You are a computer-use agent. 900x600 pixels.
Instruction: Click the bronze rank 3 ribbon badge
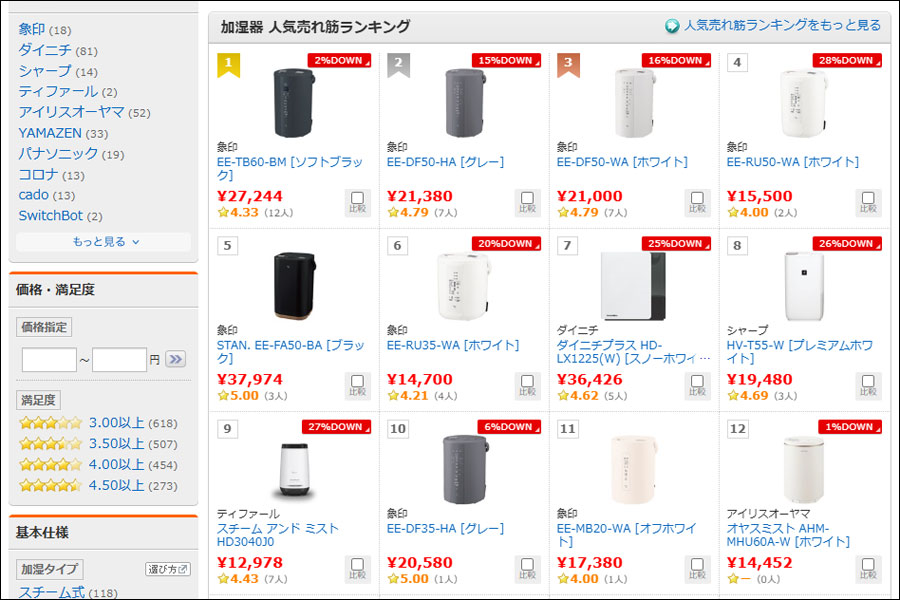pyautogui.click(x=568, y=65)
